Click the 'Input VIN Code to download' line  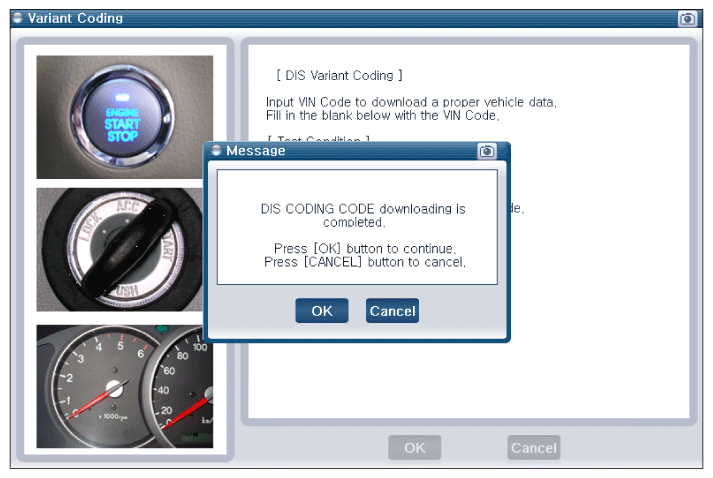pyautogui.click(x=411, y=102)
